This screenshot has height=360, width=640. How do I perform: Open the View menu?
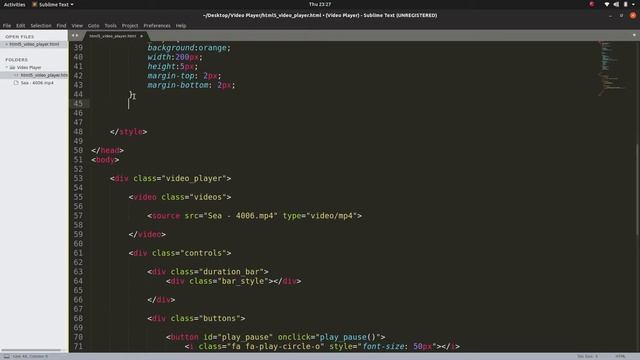click(77, 25)
